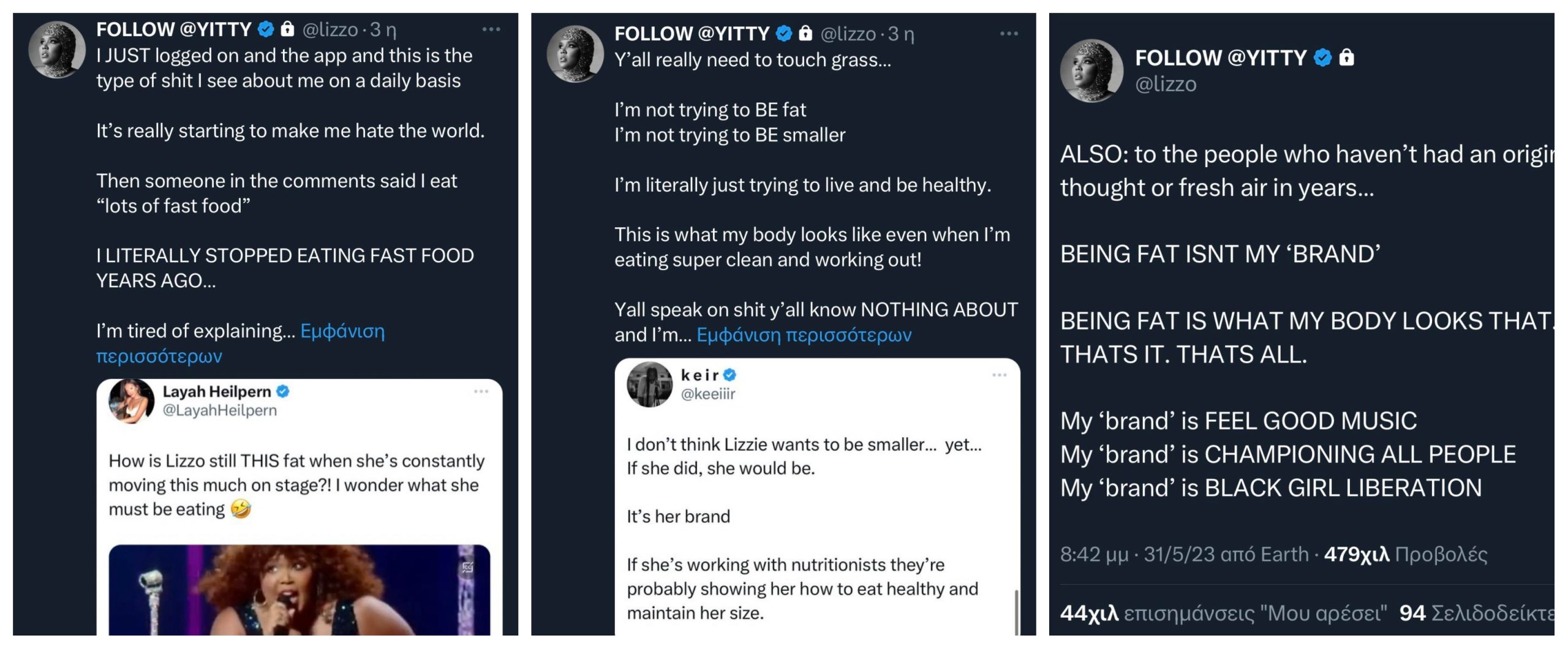Click the @lizzo handle in third tweet
Image resolution: width=1568 pixels, height=649 pixels.
click(1165, 84)
